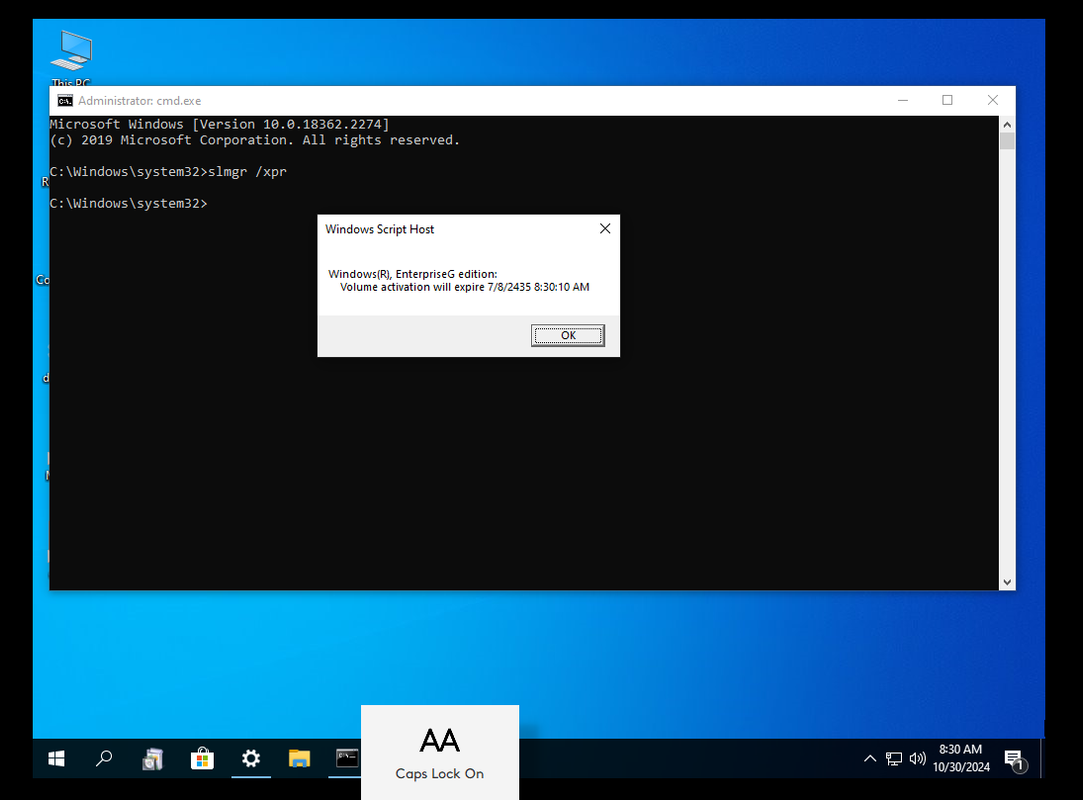The width and height of the screenshot is (1083, 800).
Task: Open the Windows Start menu
Action: (x=57, y=759)
